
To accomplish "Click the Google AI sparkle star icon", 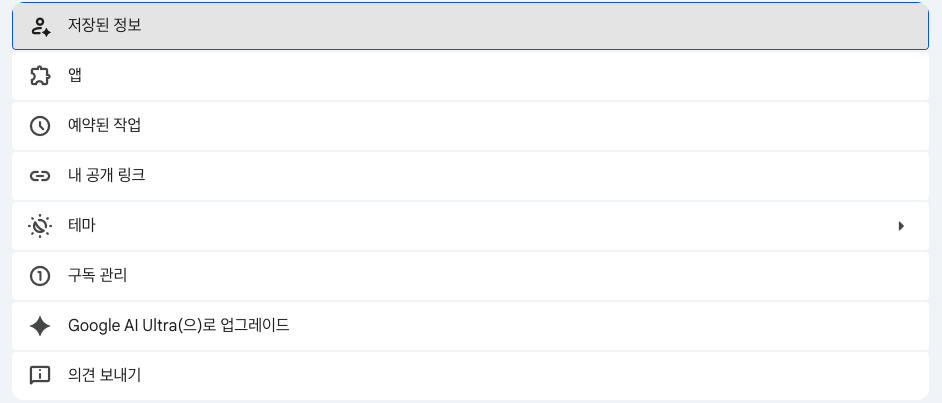I will [40, 326].
